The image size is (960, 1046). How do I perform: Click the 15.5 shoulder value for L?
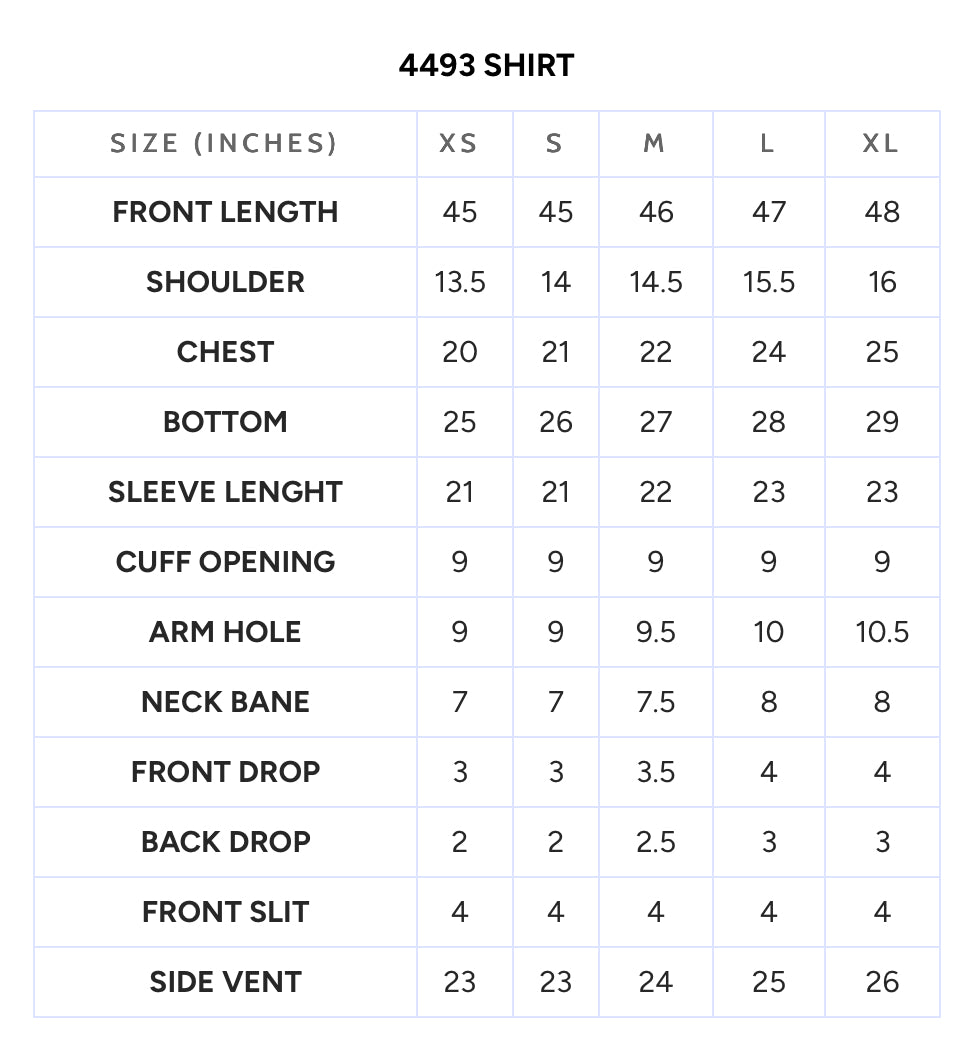click(x=769, y=282)
